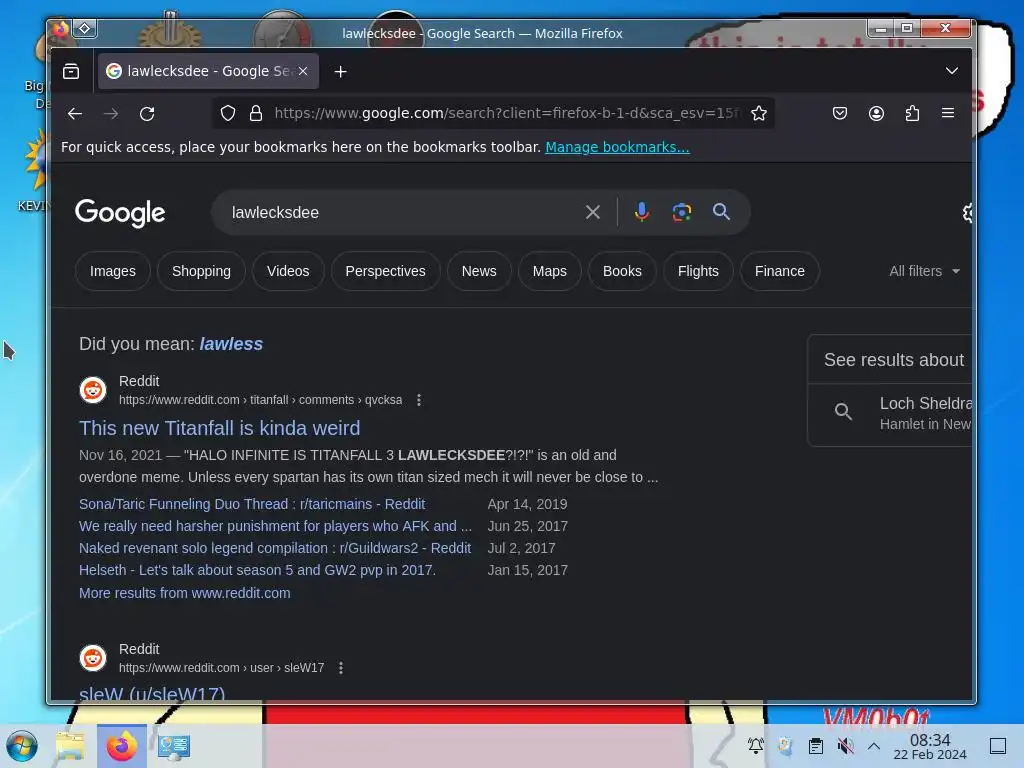
Task: Click the notifications bell tray icon
Action: (x=756, y=746)
